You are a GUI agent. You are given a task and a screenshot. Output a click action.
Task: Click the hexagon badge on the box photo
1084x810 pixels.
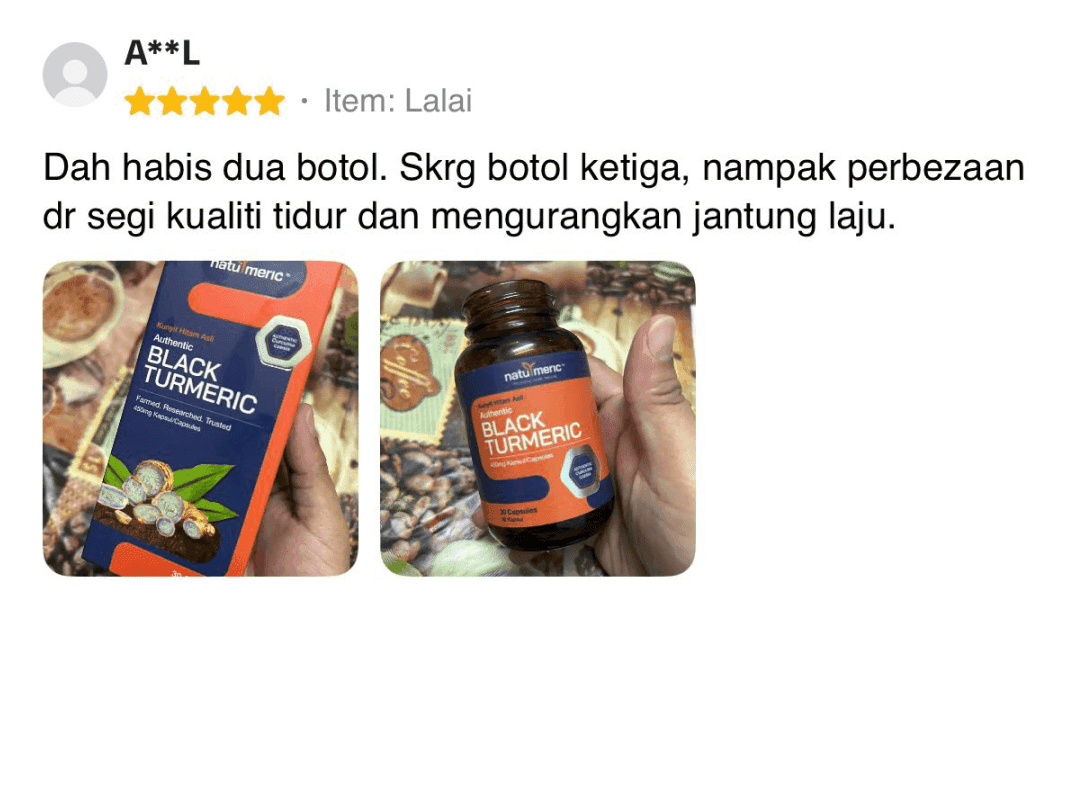pyautogui.click(x=282, y=341)
